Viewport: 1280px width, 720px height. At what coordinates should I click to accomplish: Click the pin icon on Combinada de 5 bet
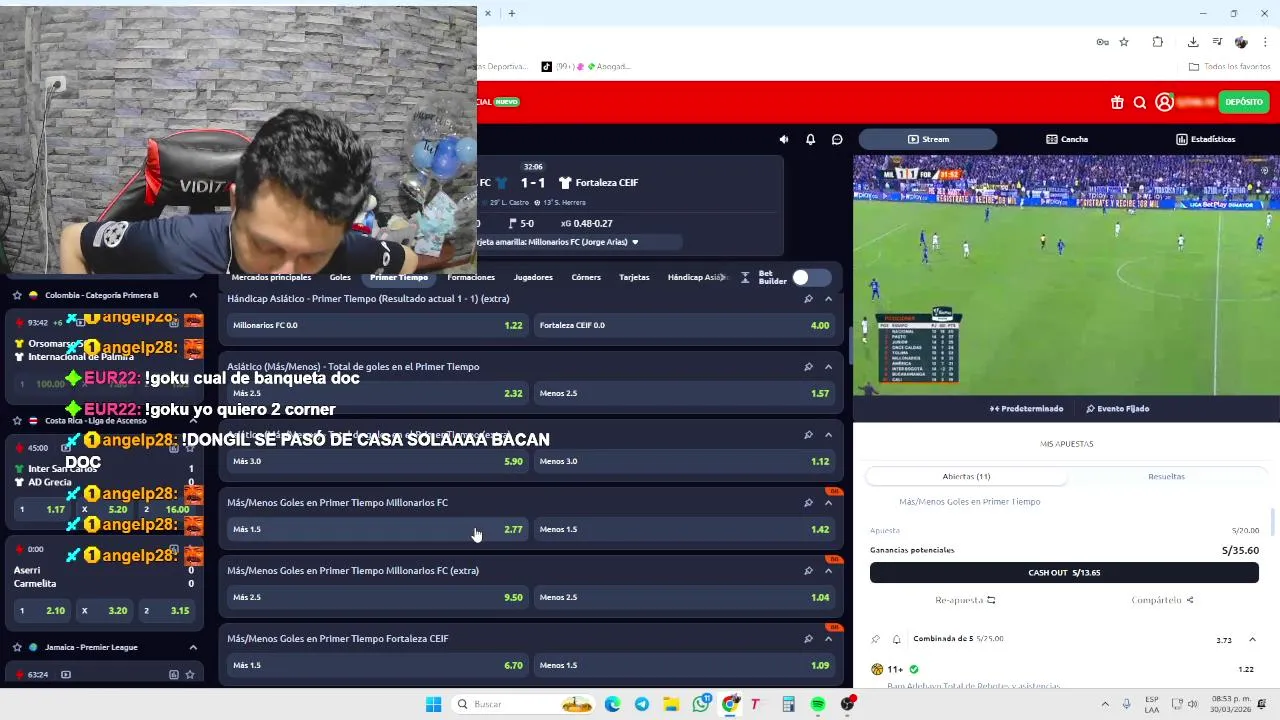click(876, 639)
